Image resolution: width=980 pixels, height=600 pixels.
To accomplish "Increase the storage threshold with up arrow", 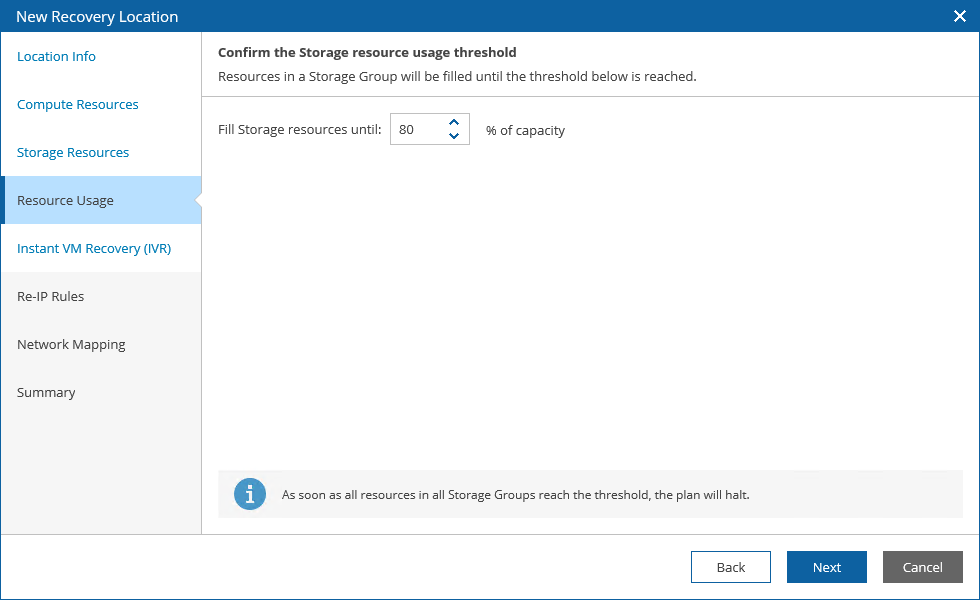I will (454, 123).
